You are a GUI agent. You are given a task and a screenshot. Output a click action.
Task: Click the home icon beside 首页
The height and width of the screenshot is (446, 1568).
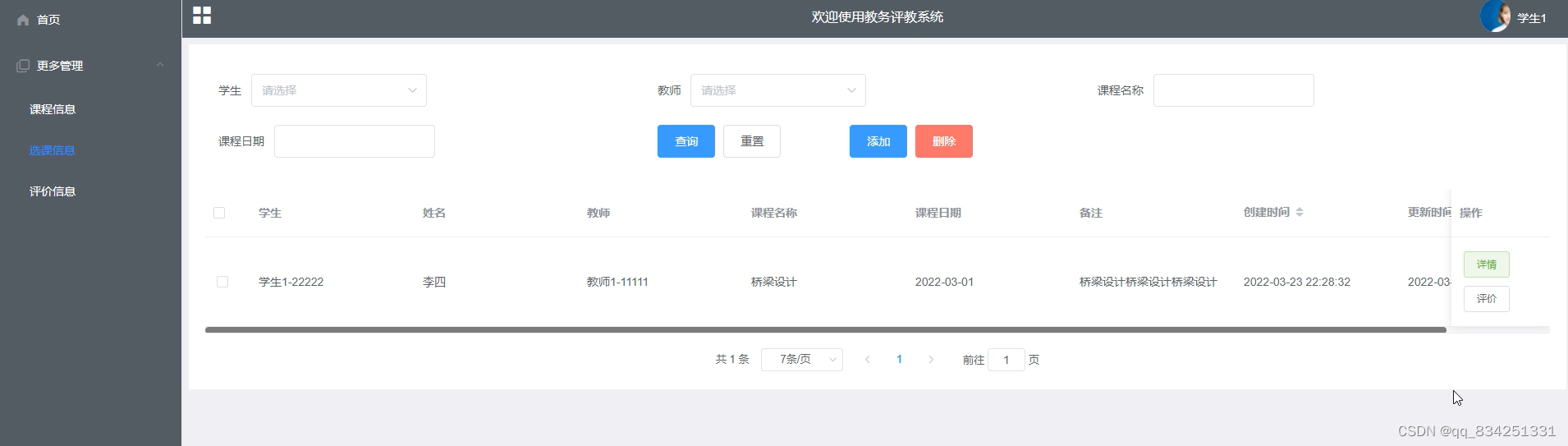23,20
